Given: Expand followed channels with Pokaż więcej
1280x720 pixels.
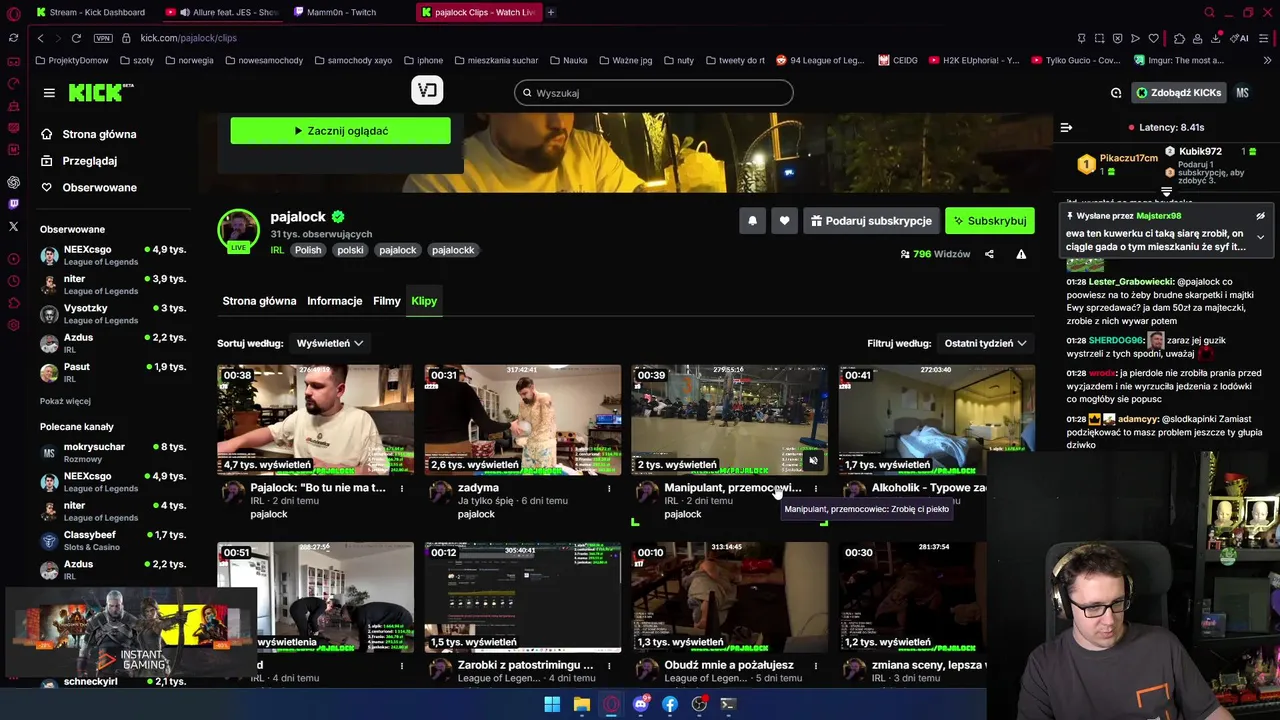Looking at the screenshot, I should point(65,401).
